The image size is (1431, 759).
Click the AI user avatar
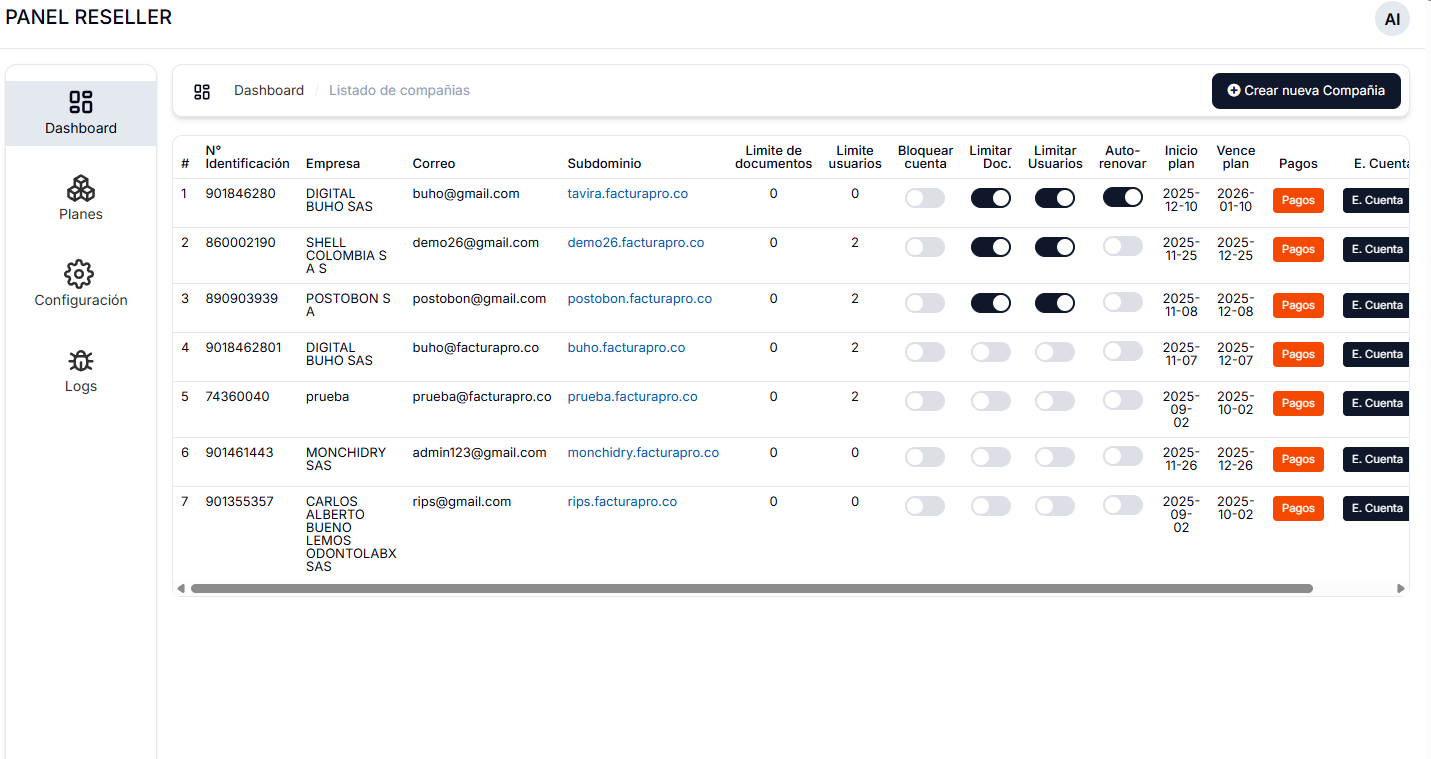tap(1392, 19)
